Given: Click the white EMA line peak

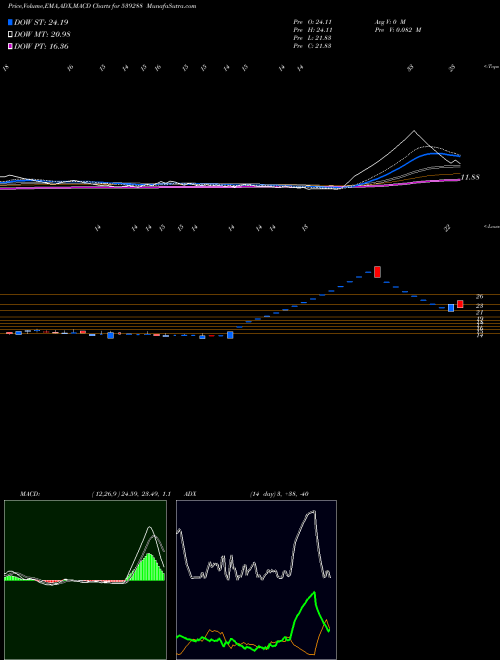Looking at the screenshot, I should pyautogui.click(x=414, y=131).
